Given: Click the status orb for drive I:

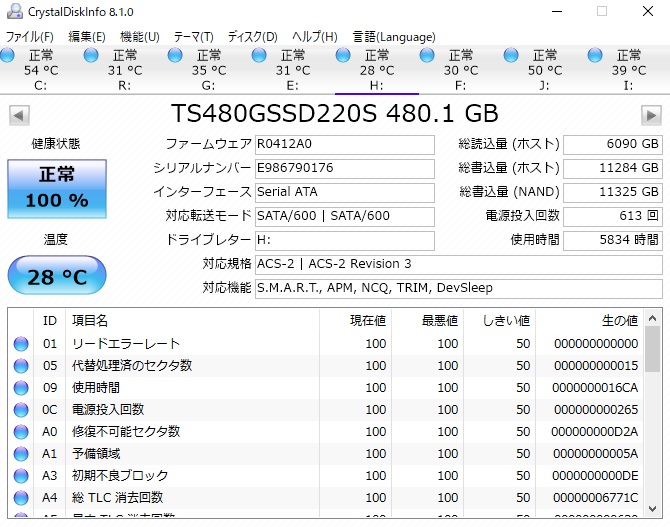Looking at the screenshot, I should [x=595, y=56].
